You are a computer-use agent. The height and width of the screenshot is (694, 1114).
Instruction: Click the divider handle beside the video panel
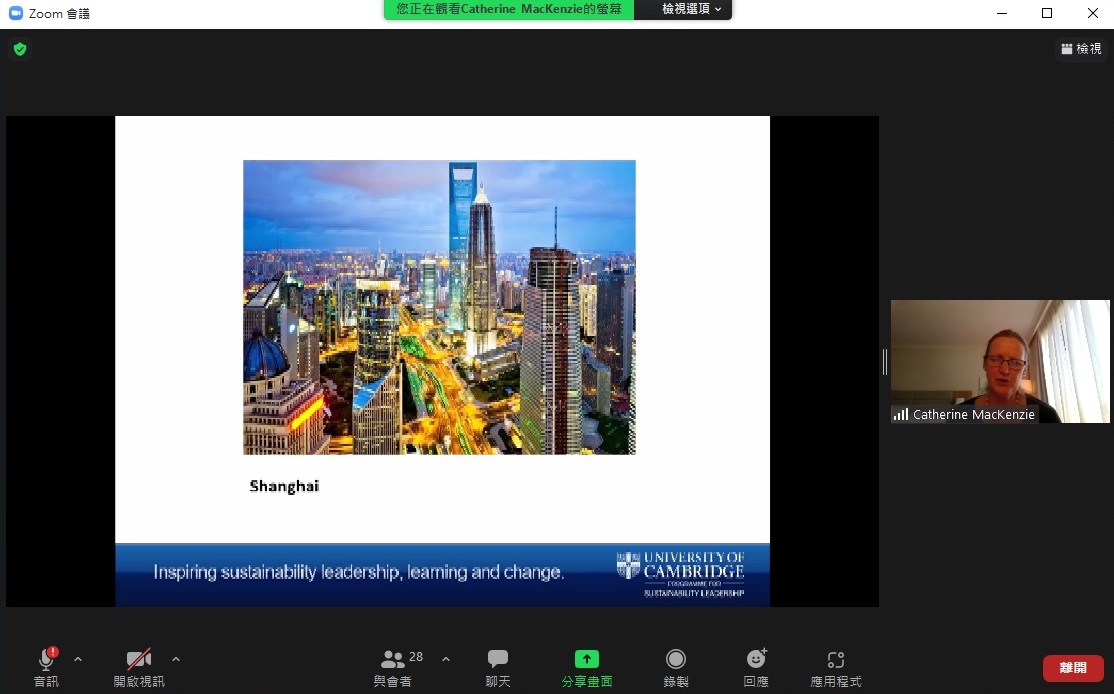point(884,362)
